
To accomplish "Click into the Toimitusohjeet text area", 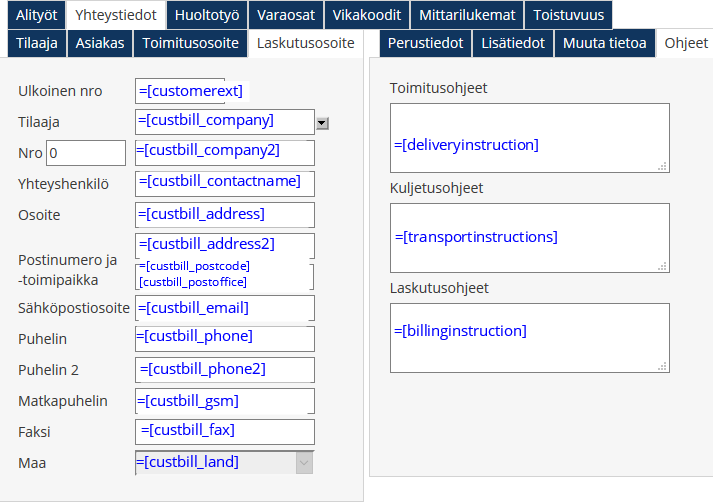I will click(x=528, y=138).
